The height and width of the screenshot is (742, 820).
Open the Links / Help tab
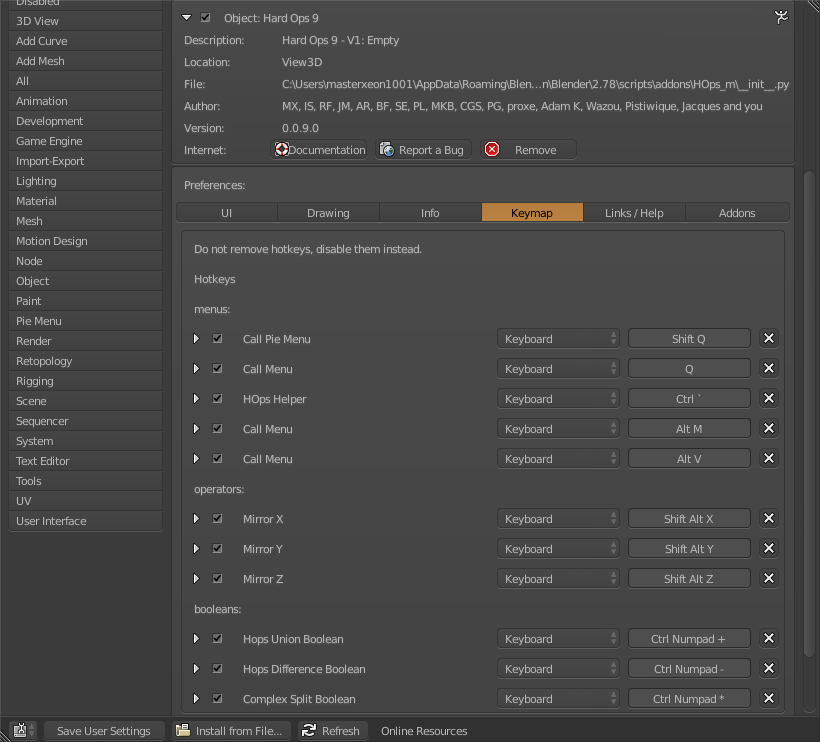point(634,213)
